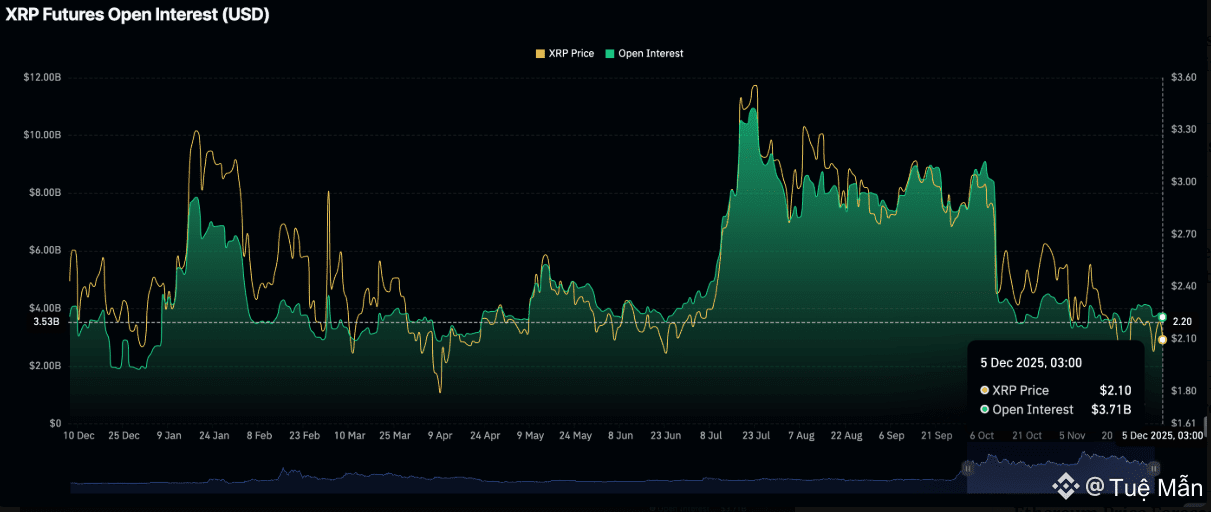Click the 2.20 current price axis label
This screenshot has height=512, width=1211.
[x=1181, y=321]
